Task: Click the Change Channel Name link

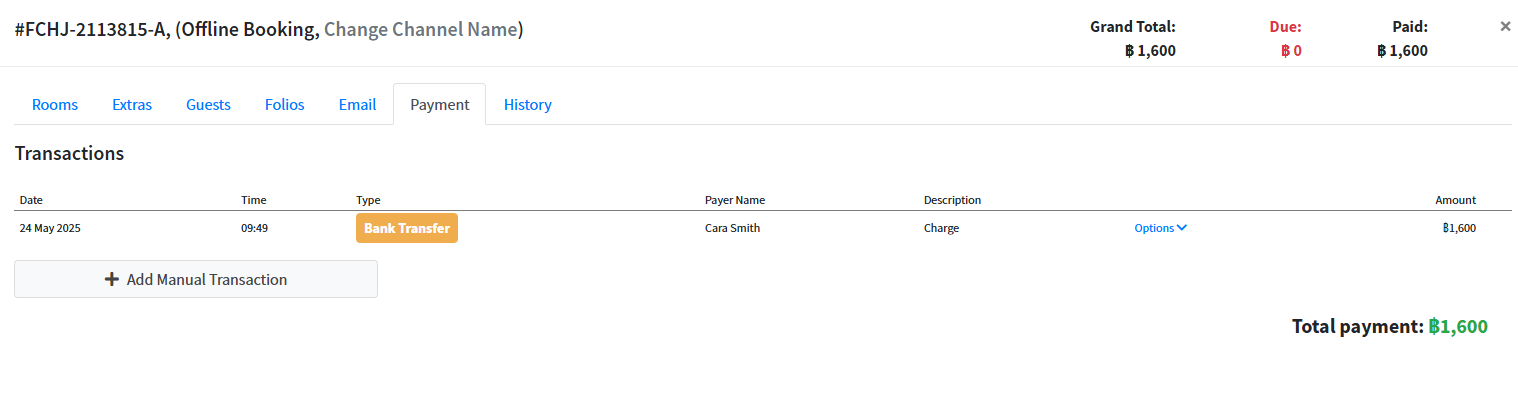Action: coord(420,30)
